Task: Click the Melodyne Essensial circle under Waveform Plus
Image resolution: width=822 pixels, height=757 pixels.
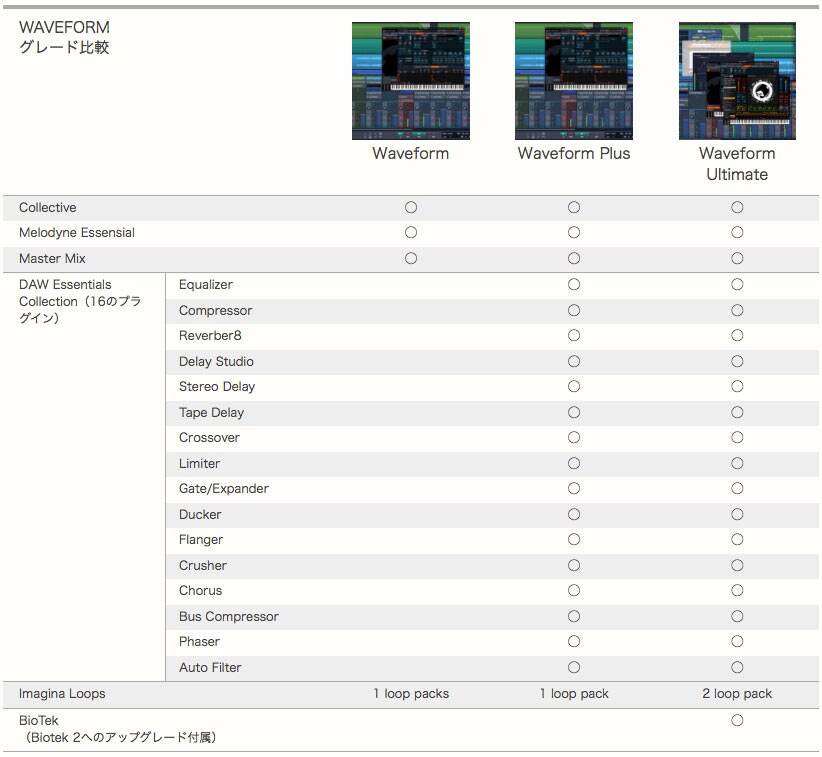Action: click(574, 233)
